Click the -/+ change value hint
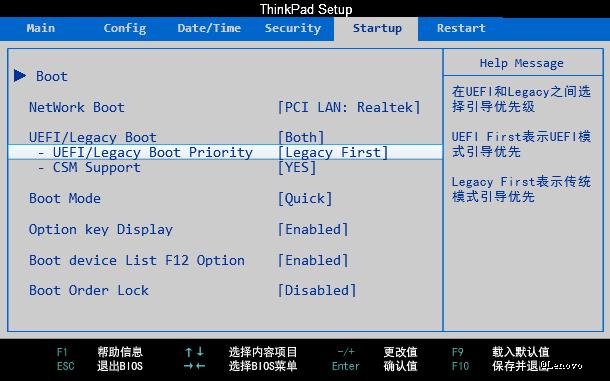This screenshot has height=381, width=610. [x=377, y=352]
